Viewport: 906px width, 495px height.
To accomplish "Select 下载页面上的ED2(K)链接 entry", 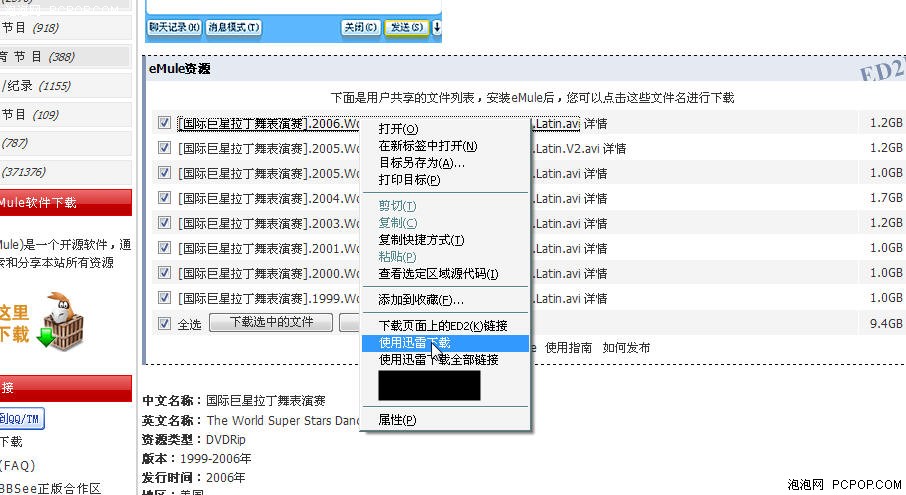I will tap(445, 326).
